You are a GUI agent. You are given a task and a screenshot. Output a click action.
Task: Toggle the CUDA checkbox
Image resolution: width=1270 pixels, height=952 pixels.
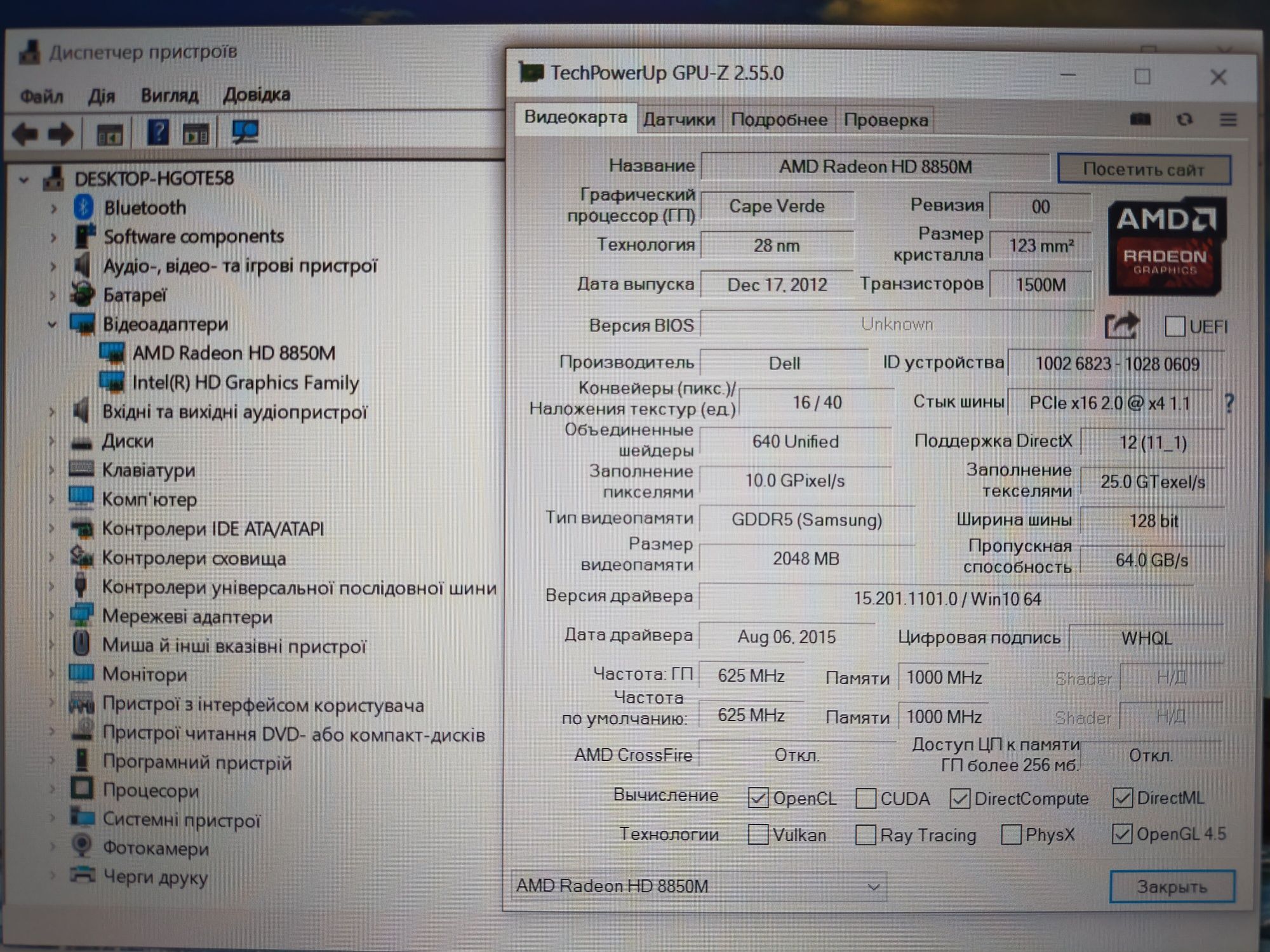[x=866, y=798]
